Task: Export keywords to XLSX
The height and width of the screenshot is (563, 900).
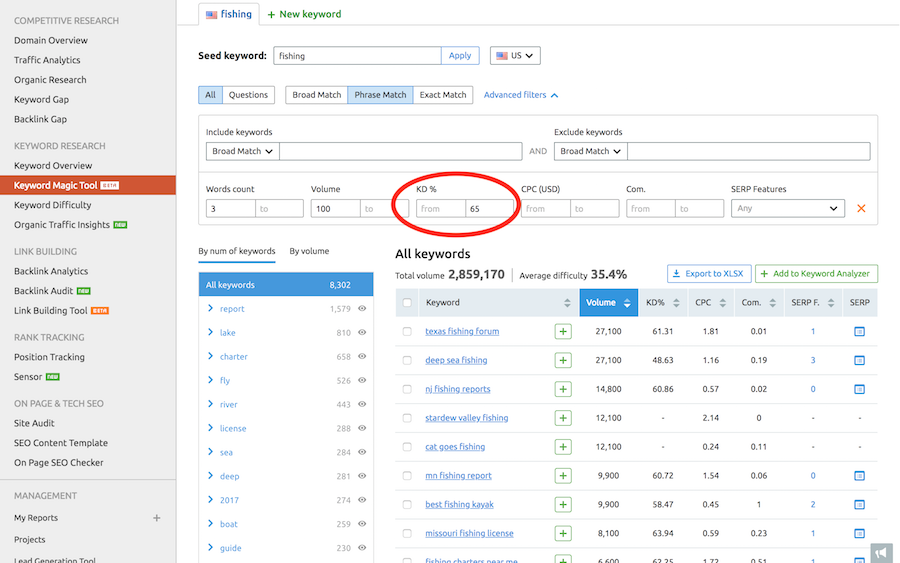Action: tap(709, 274)
